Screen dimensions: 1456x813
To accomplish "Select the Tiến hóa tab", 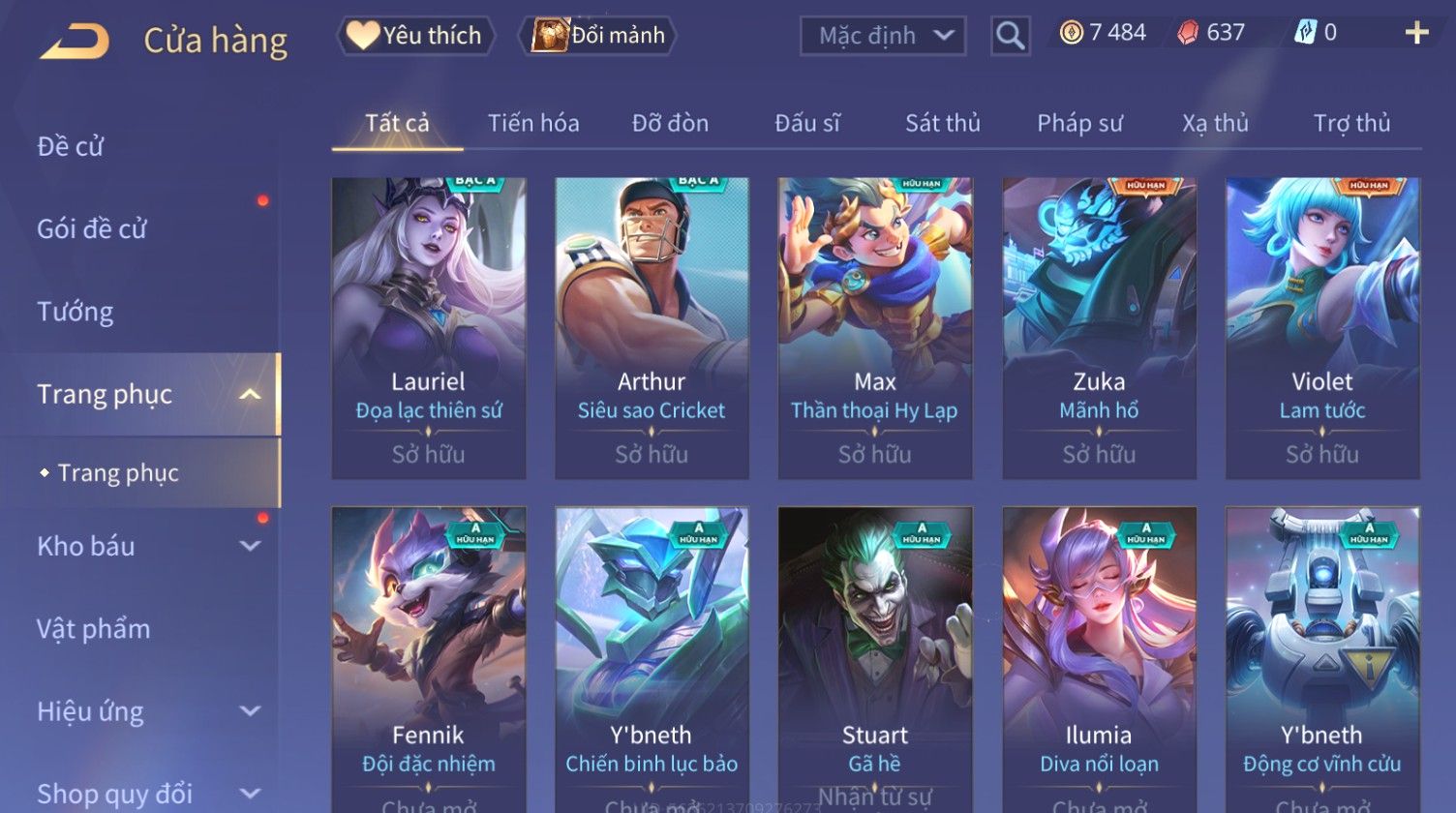I will pos(533,123).
